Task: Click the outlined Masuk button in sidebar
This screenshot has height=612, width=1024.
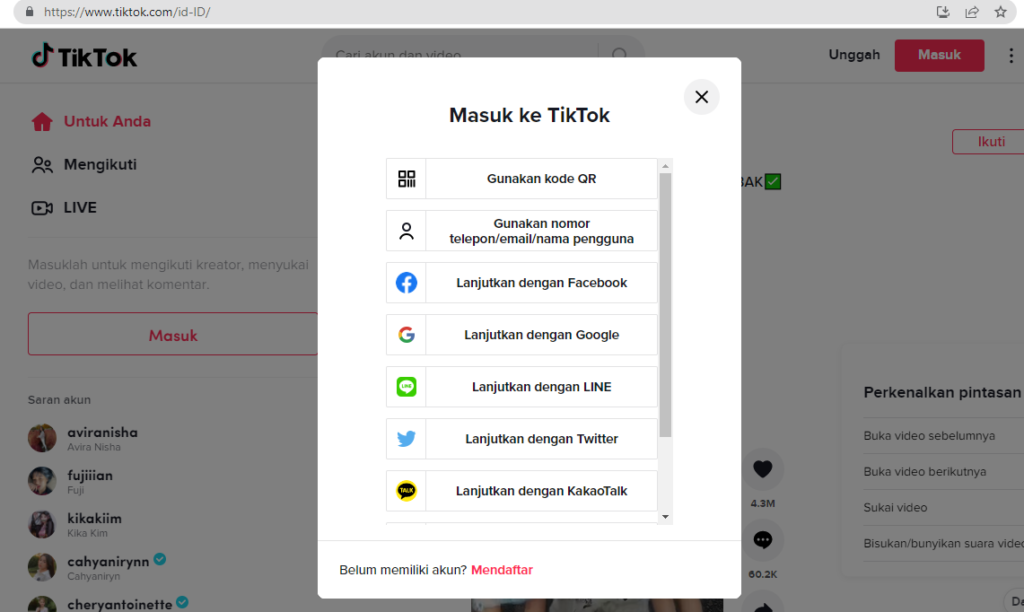Action: pos(173,334)
